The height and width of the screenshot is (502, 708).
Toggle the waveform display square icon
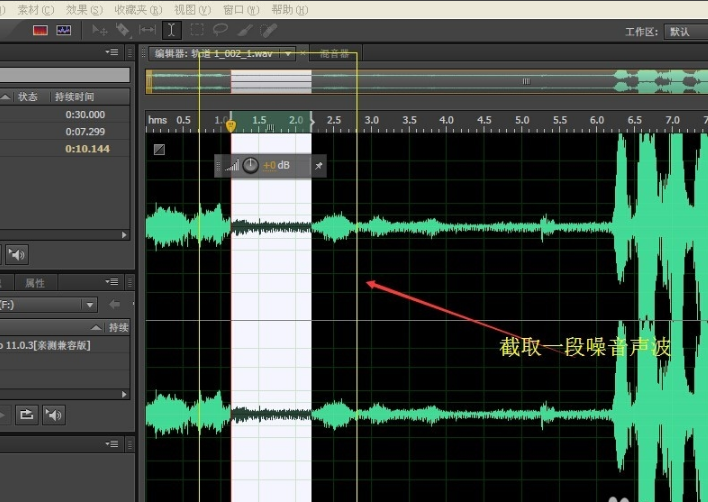(x=159, y=150)
